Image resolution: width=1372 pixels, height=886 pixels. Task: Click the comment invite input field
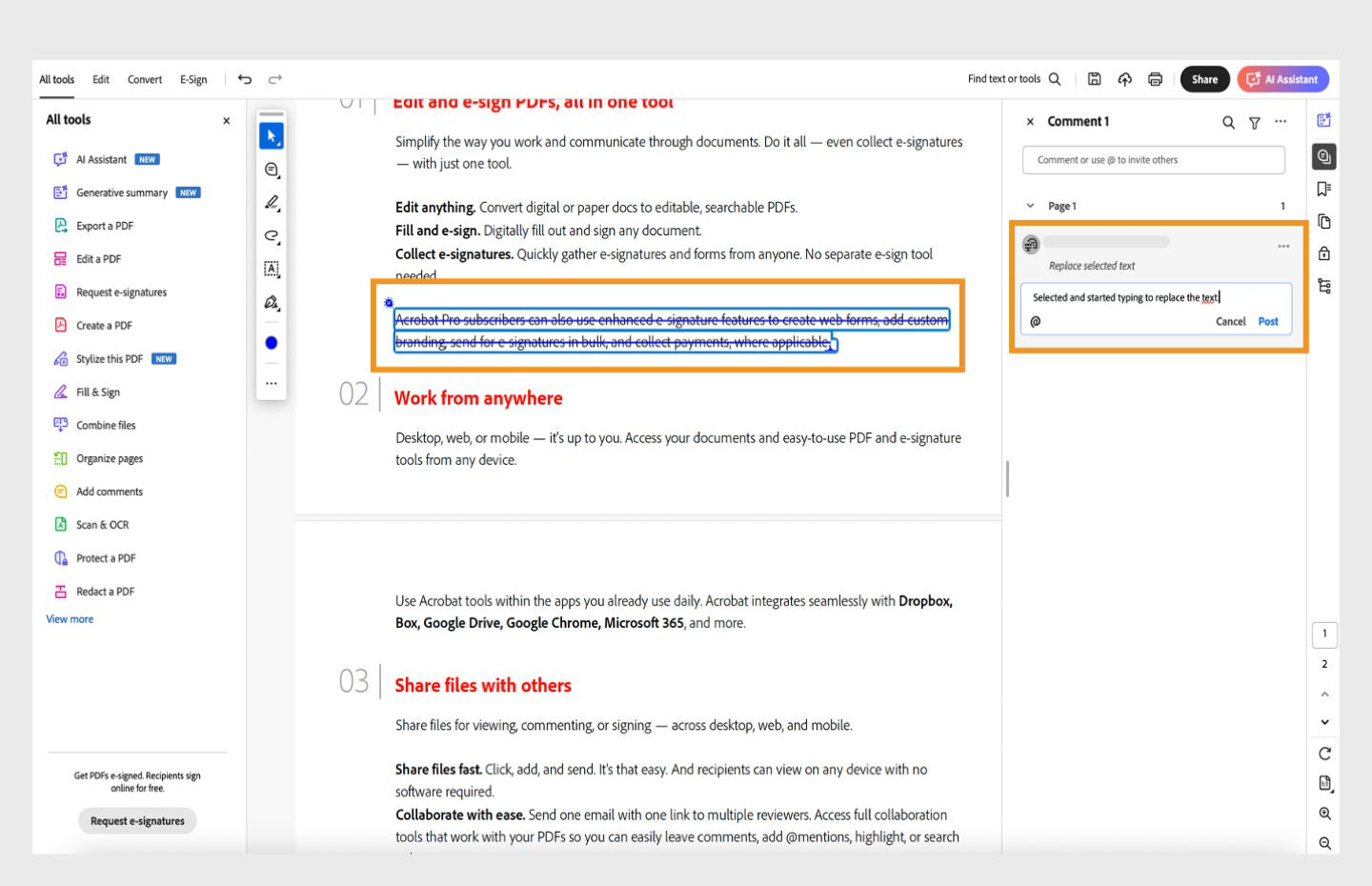pos(1154,159)
